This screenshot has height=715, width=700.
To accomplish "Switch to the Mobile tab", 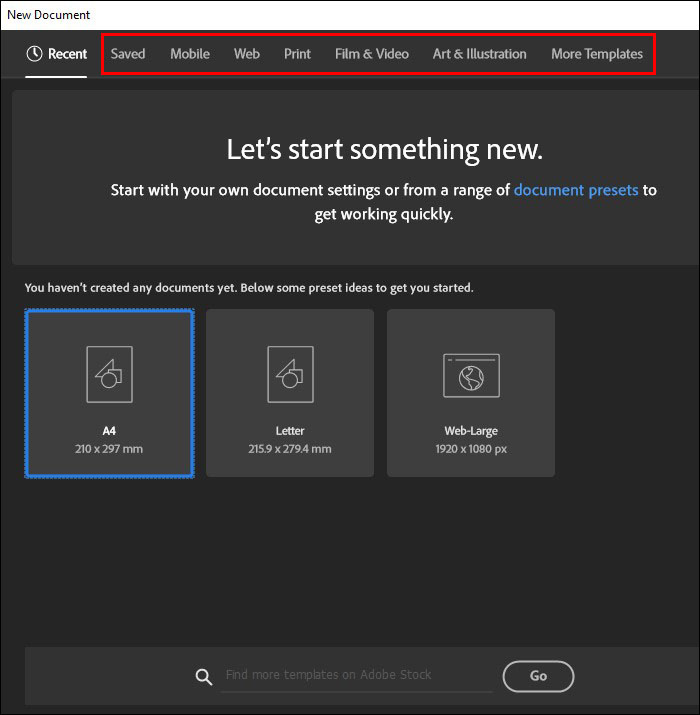I will click(190, 54).
